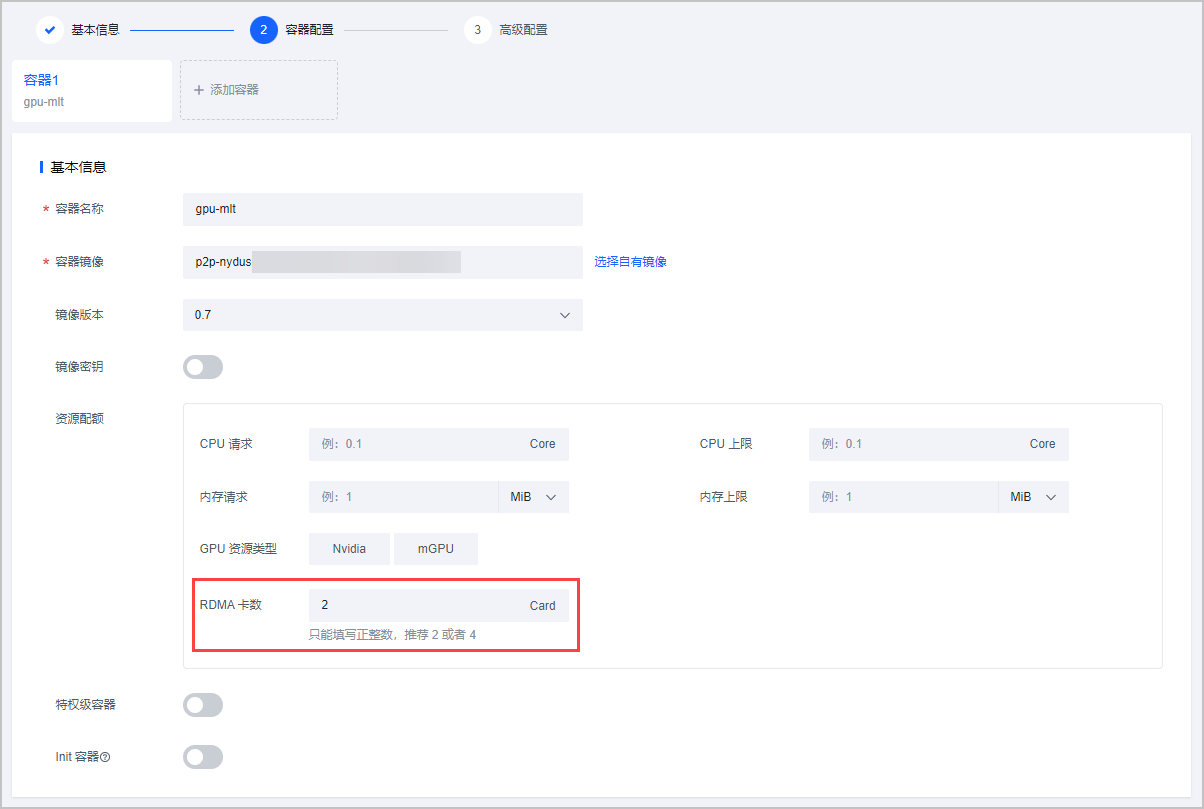The image size is (1204, 809).
Task: Go to the 基本信息 step label
Action: tap(95, 30)
